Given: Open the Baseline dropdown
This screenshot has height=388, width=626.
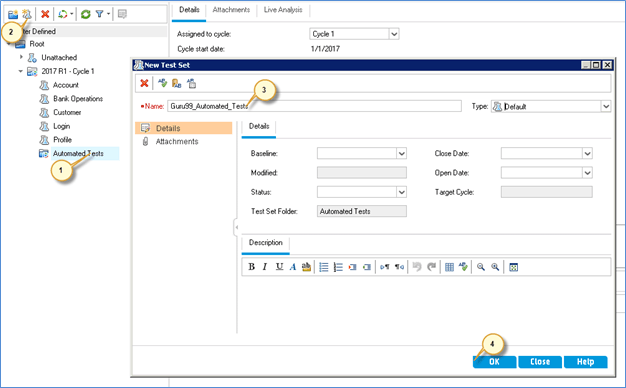Looking at the screenshot, I should [x=401, y=153].
